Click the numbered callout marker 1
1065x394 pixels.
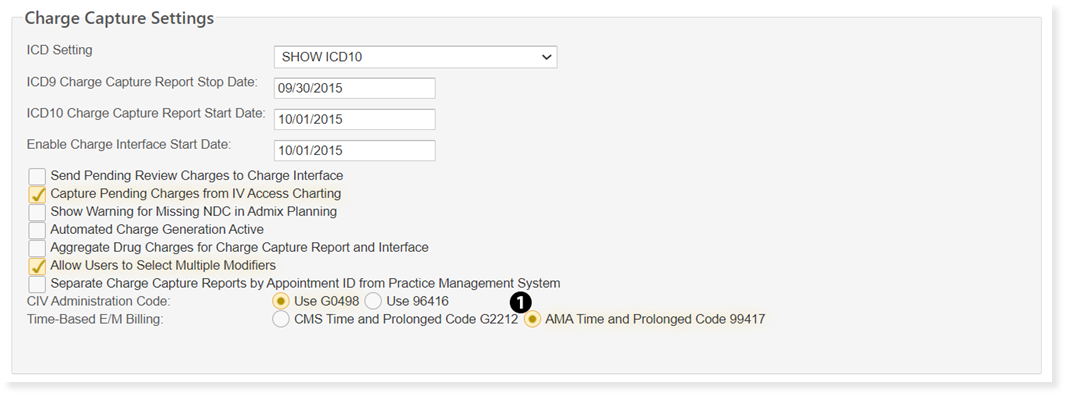(x=520, y=304)
